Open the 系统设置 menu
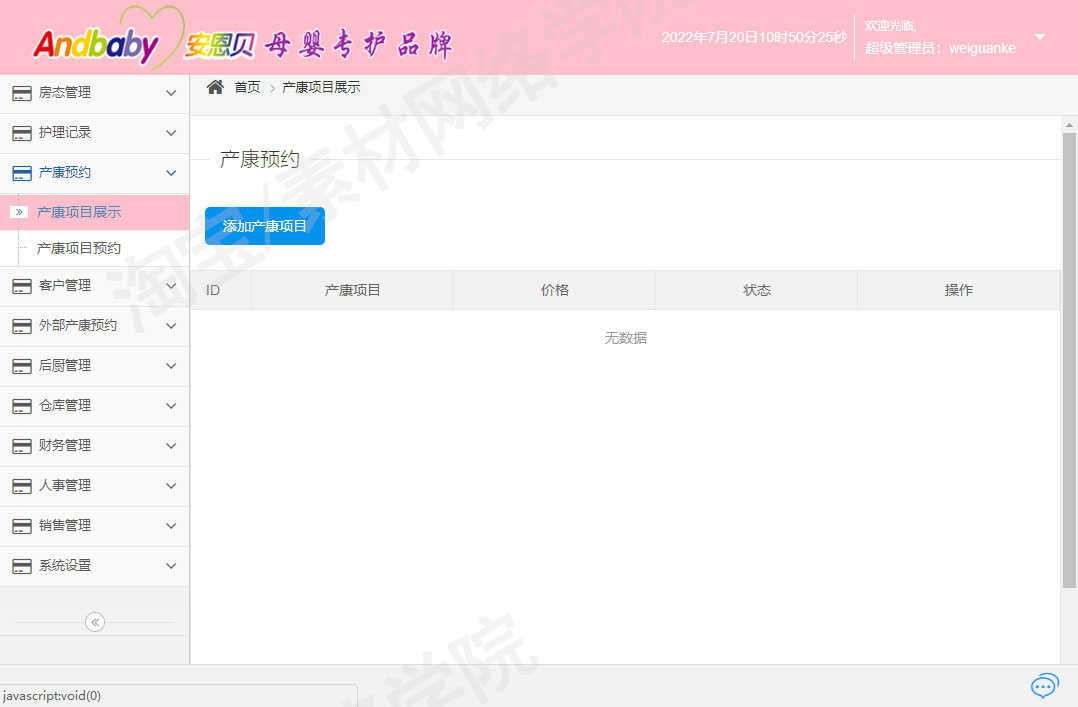Screen dimensions: 1078x707 coord(94,566)
